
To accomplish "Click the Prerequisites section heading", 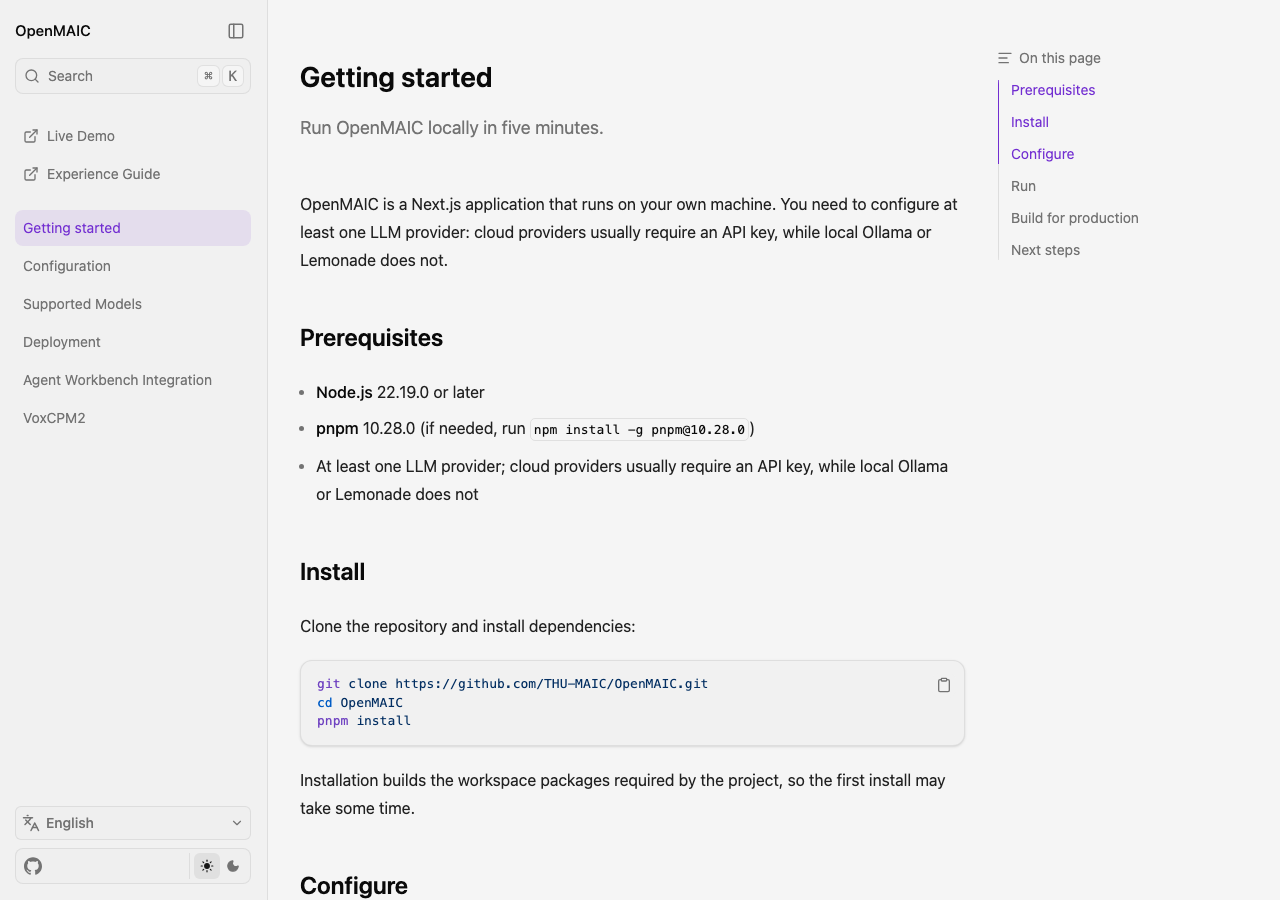I will [x=371, y=338].
